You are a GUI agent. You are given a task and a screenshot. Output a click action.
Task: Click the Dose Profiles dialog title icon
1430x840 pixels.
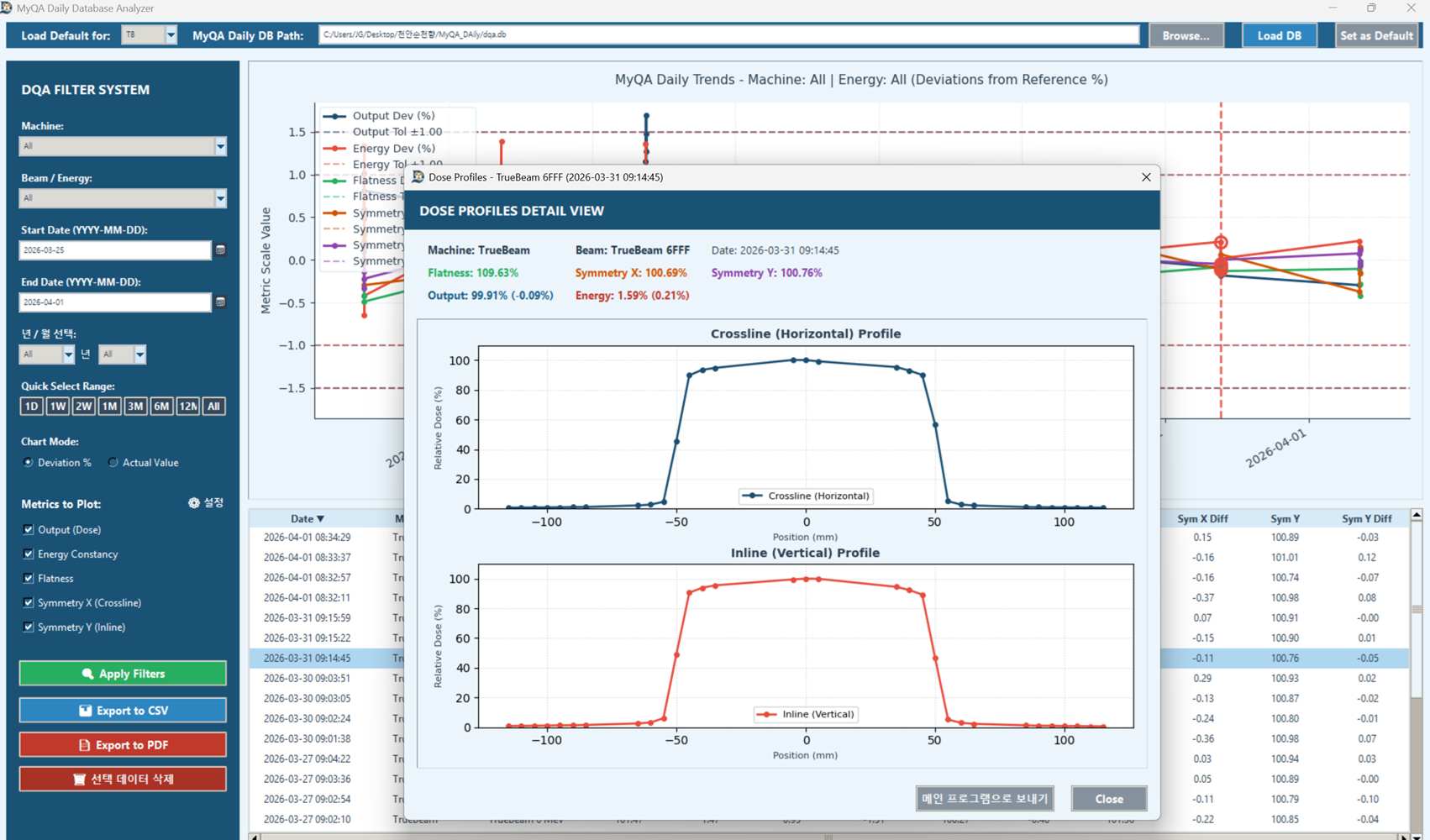[418, 177]
